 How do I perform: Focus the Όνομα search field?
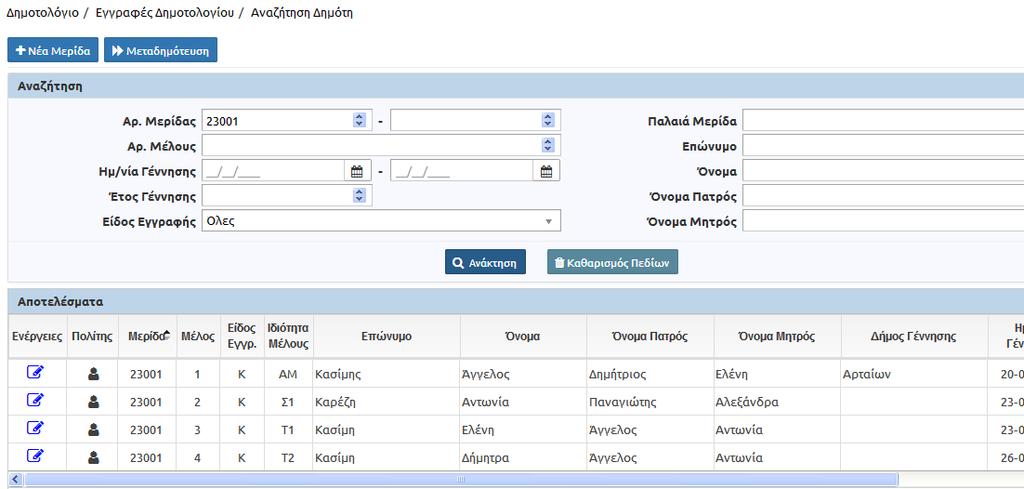pos(883,171)
